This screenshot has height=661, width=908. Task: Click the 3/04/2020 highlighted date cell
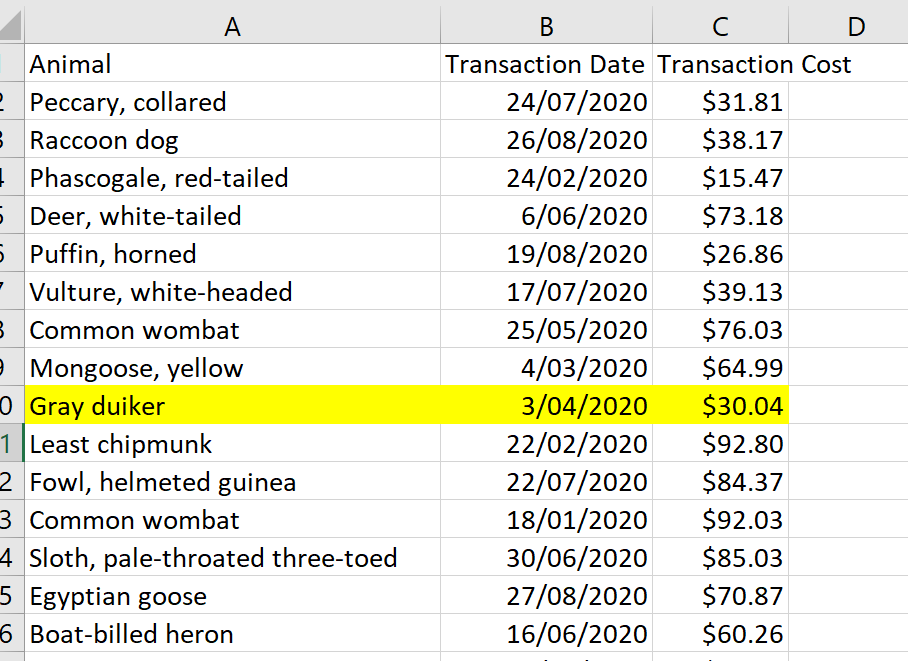545,406
